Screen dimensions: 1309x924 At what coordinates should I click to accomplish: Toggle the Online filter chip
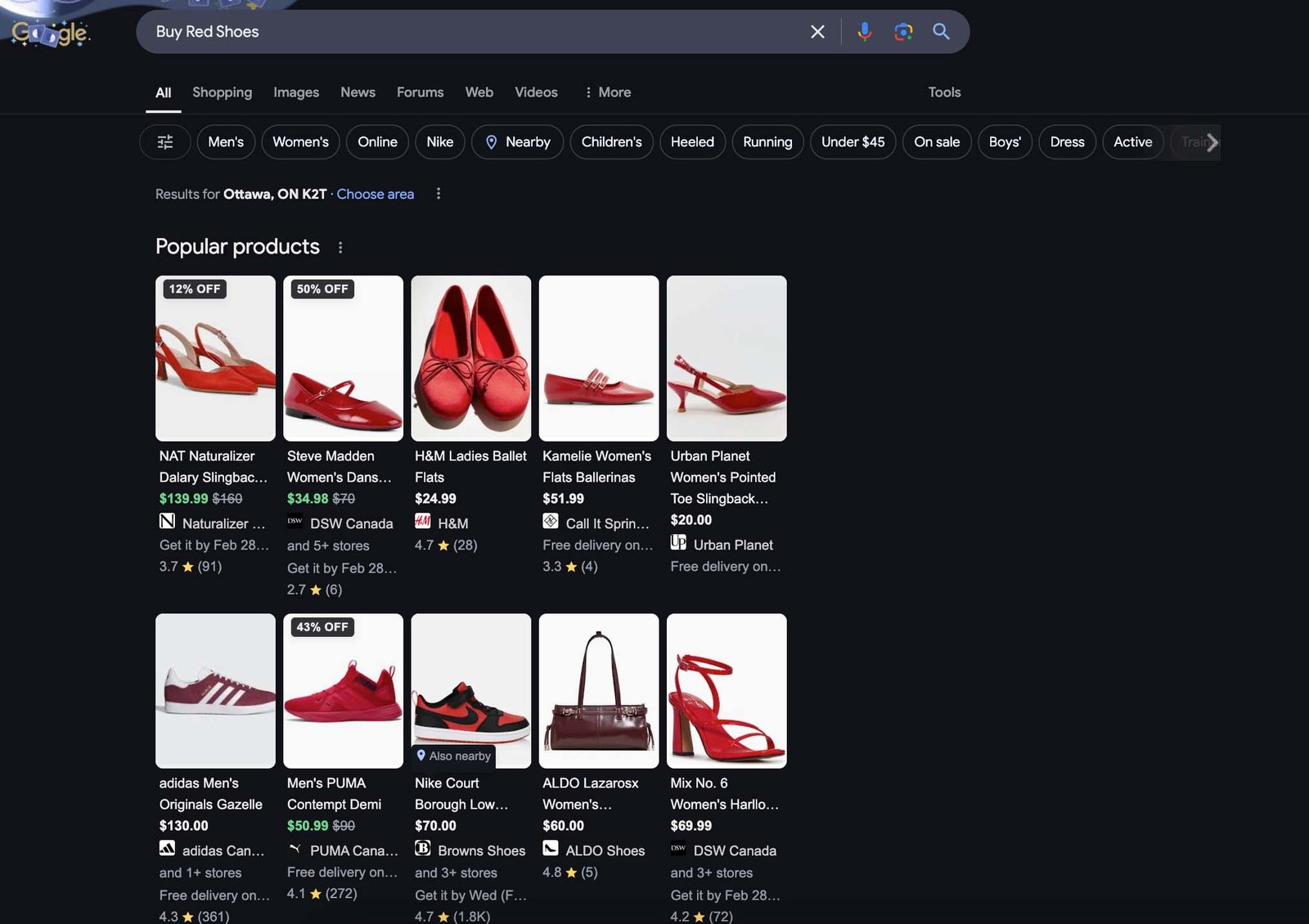[x=377, y=142]
